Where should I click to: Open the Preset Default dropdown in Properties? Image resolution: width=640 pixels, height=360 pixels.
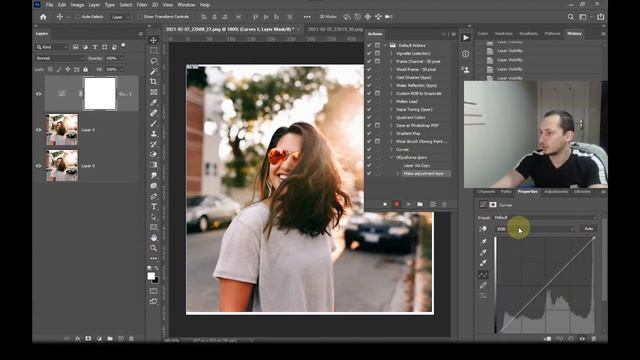pyautogui.click(x=546, y=218)
